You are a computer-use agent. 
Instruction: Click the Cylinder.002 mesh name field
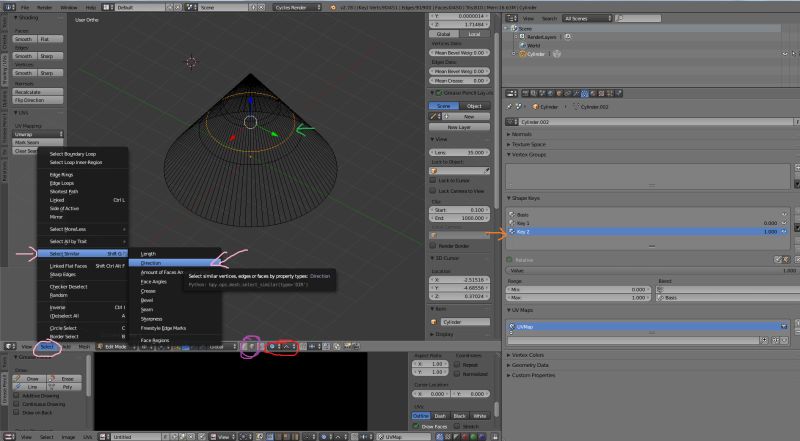click(x=655, y=122)
